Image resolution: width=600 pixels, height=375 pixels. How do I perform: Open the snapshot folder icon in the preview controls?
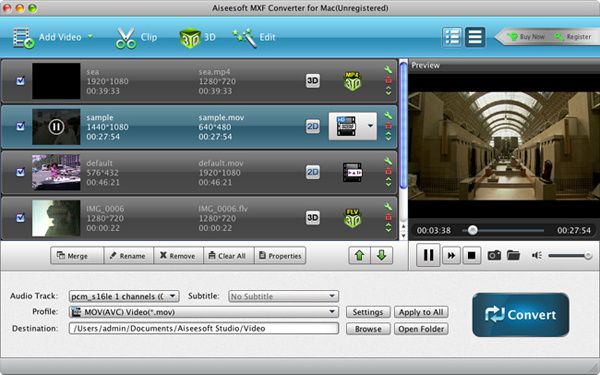tap(513, 255)
